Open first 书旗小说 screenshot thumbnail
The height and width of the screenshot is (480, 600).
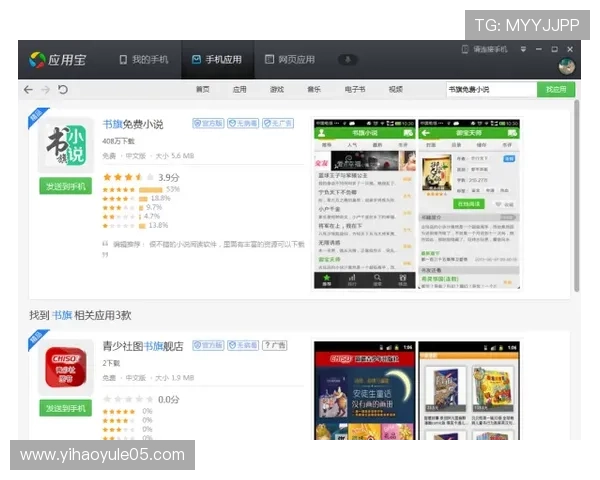(365, 204)
